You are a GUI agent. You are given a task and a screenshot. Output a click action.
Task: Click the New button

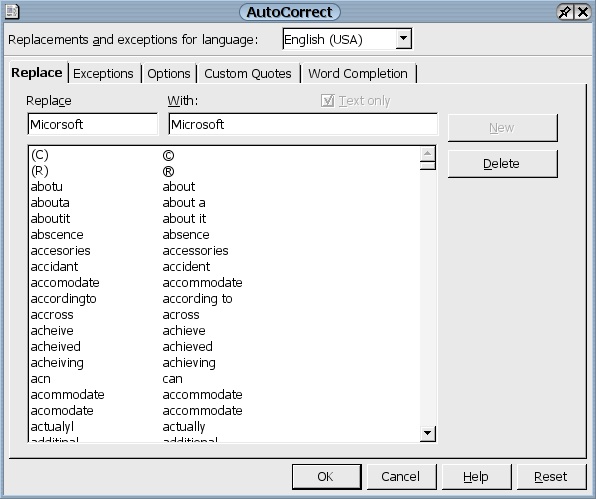pos(502,128)
